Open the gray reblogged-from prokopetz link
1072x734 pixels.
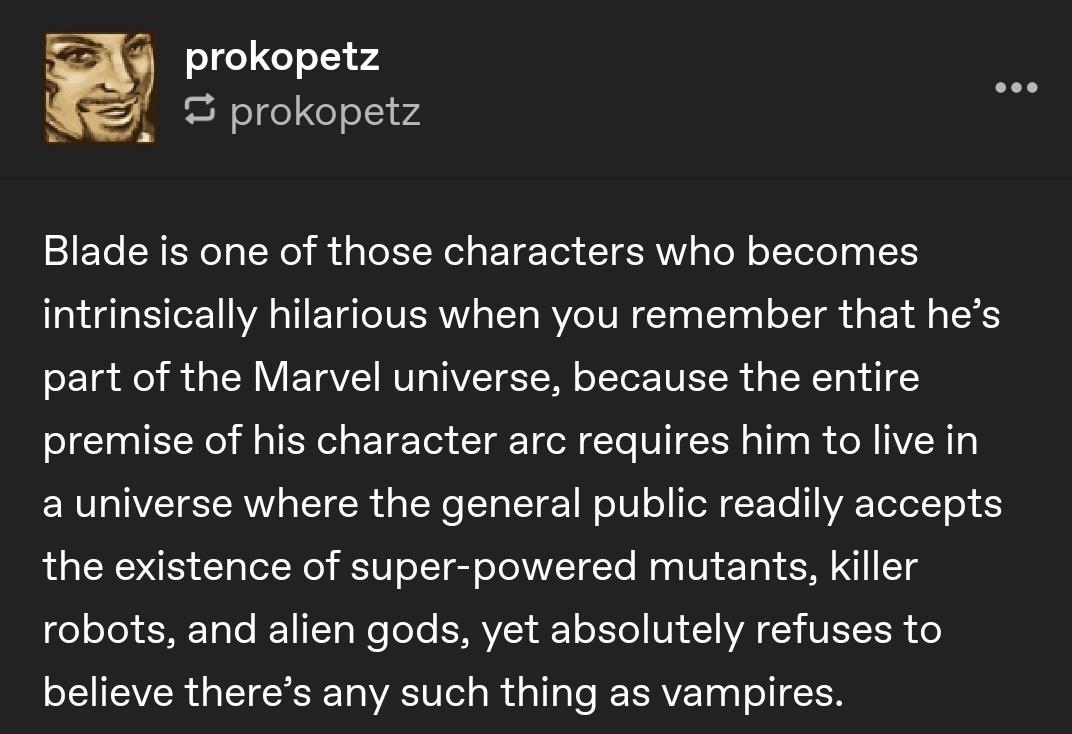(x=325, y=111)
